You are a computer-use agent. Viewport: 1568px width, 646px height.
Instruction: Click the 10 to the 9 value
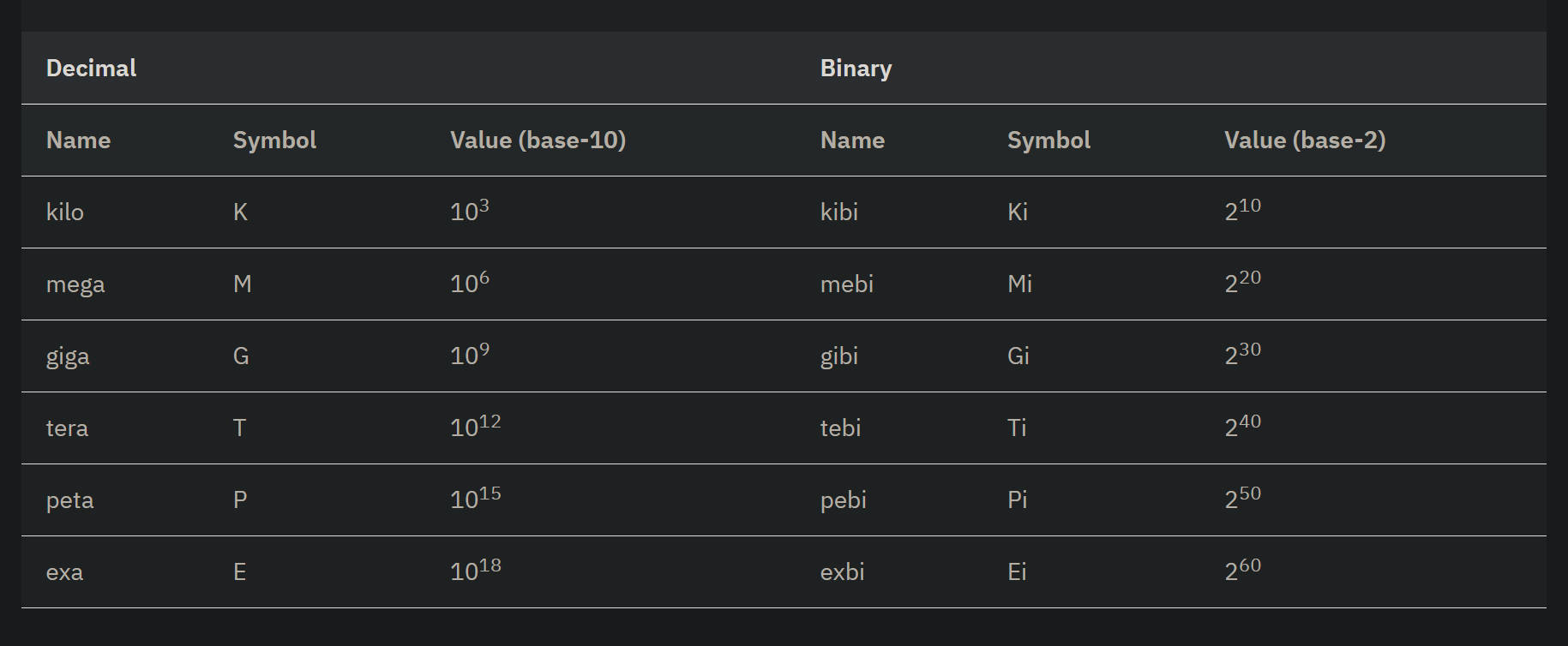click(470, 354)
